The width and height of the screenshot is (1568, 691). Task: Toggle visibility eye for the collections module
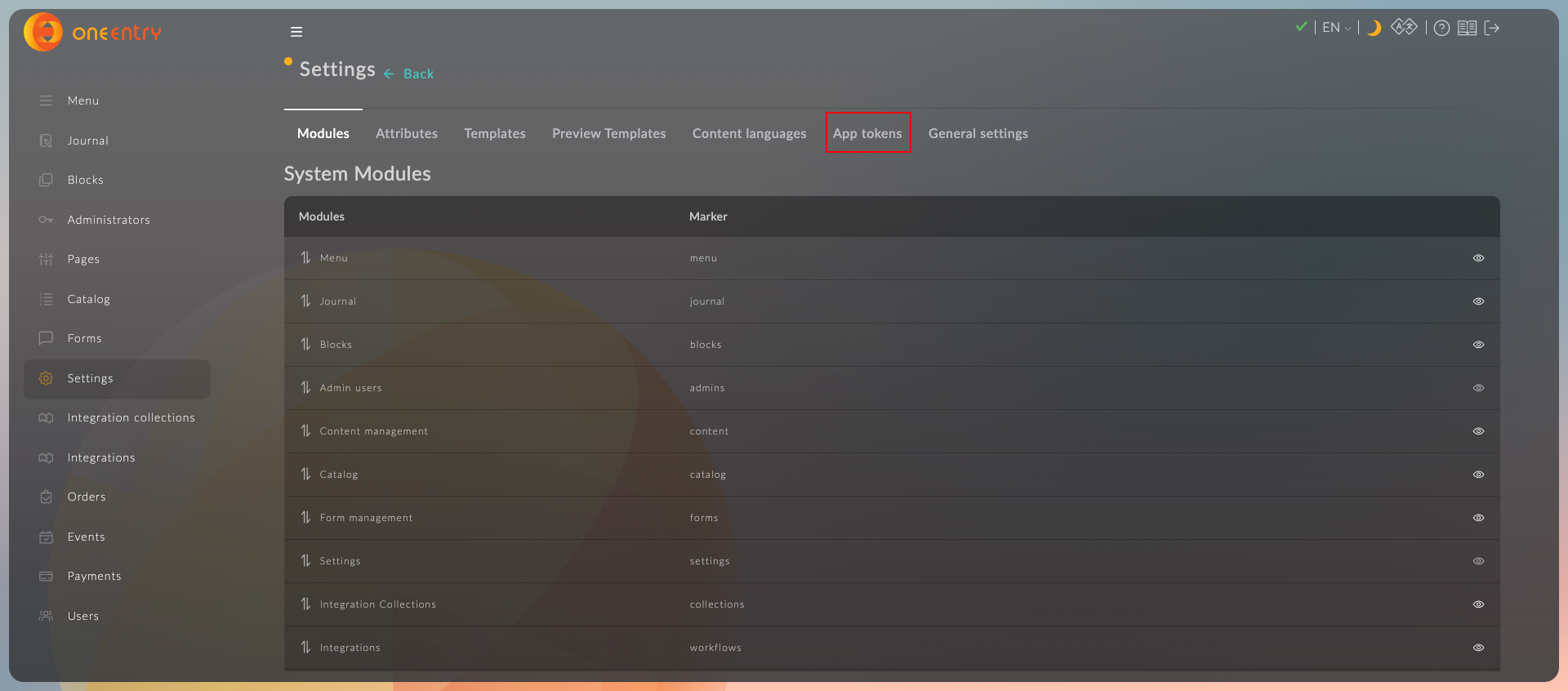pos(1478,604)
